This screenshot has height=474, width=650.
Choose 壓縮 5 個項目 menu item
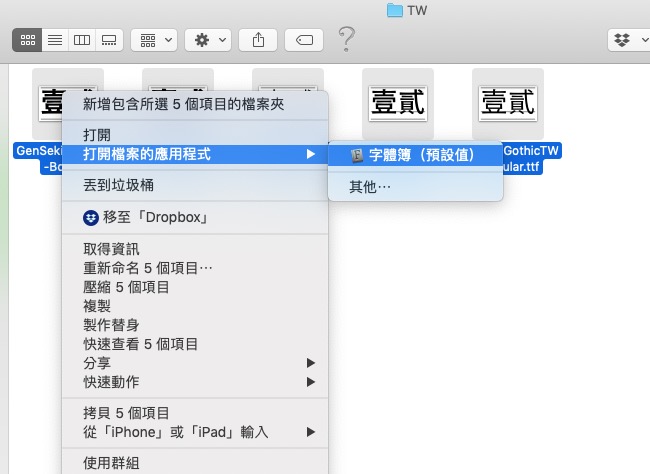coord(195,287)
